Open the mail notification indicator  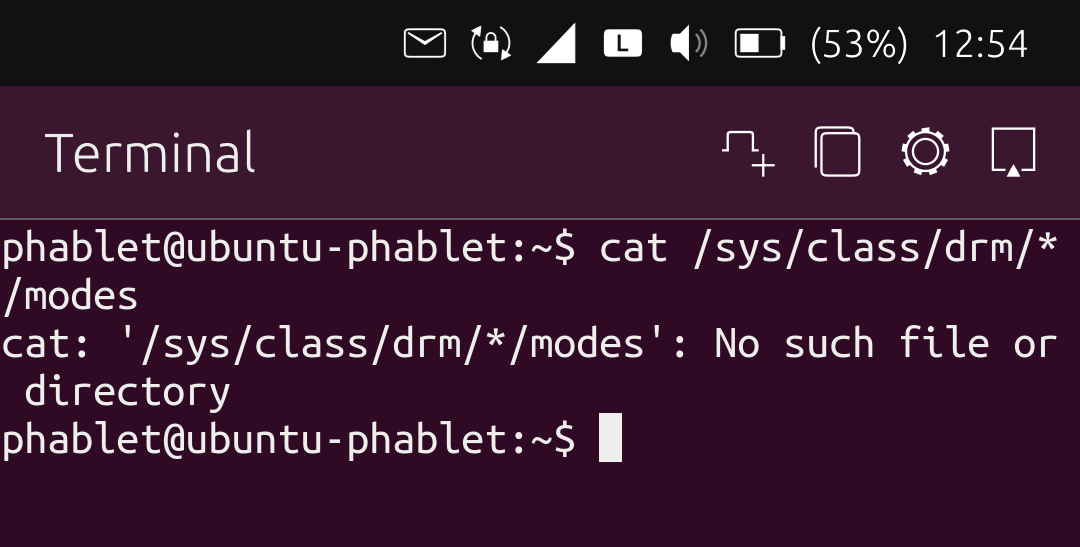pos(424,43)
